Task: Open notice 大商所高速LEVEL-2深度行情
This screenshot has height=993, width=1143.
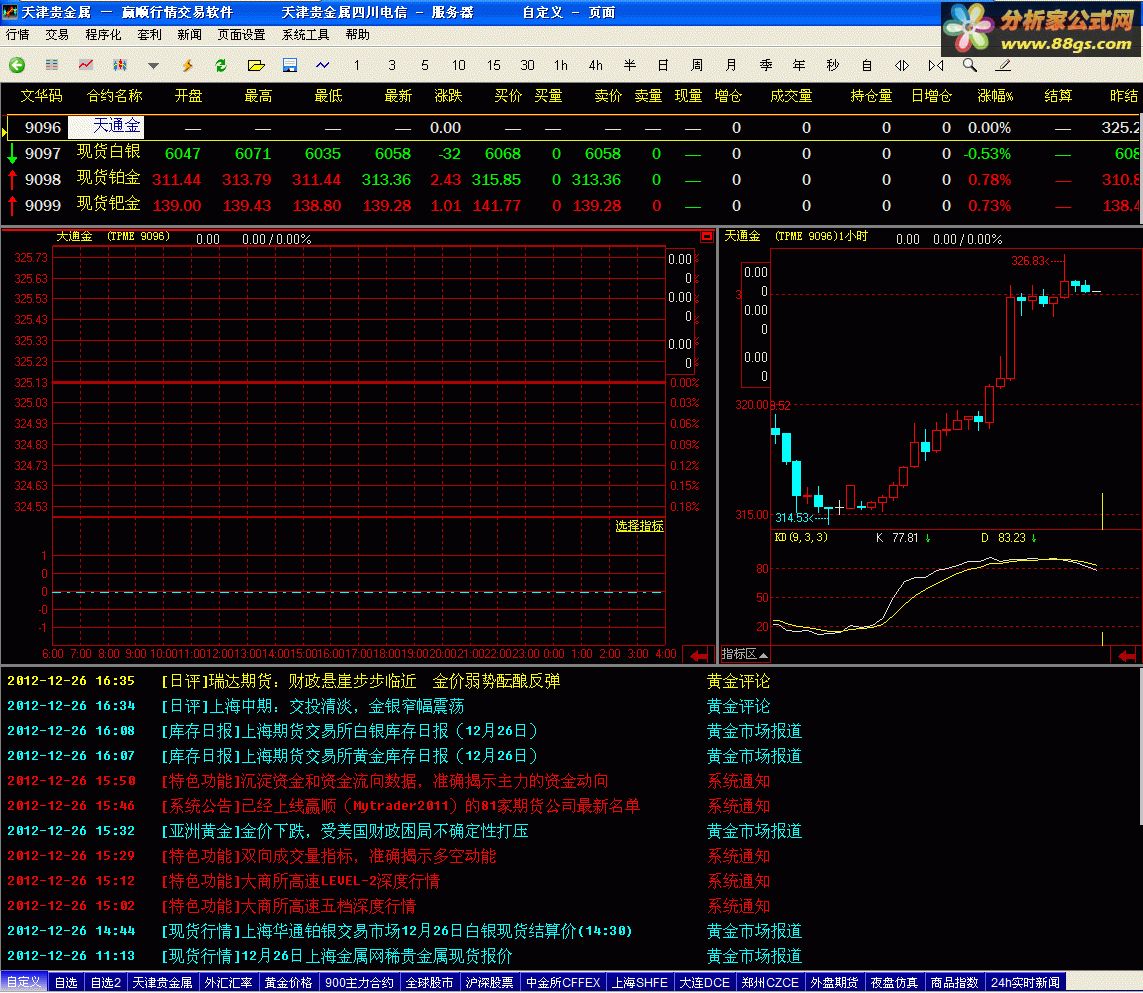Action: coord(300,881)
